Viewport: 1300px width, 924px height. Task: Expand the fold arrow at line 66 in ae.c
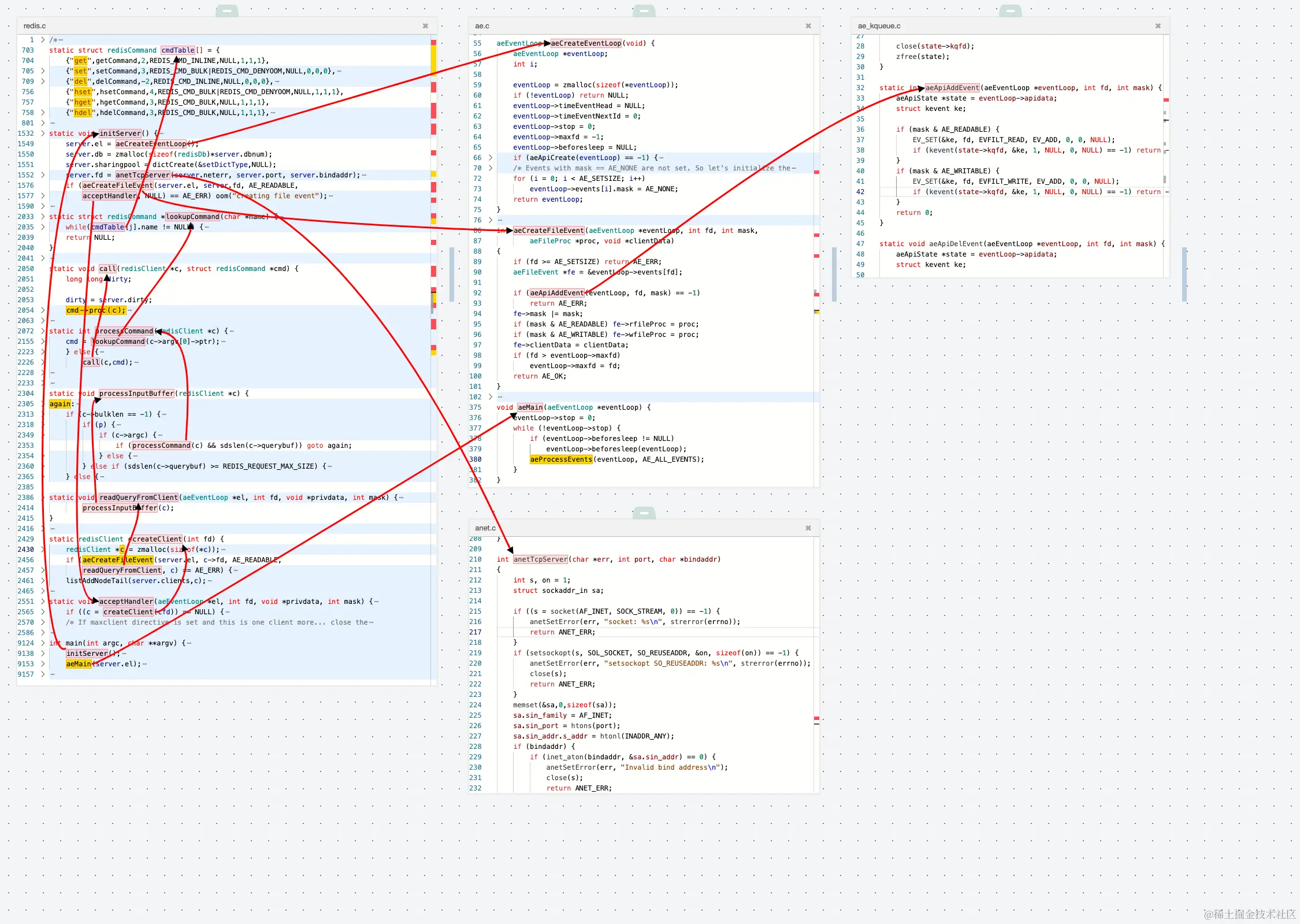coord(490,157)
